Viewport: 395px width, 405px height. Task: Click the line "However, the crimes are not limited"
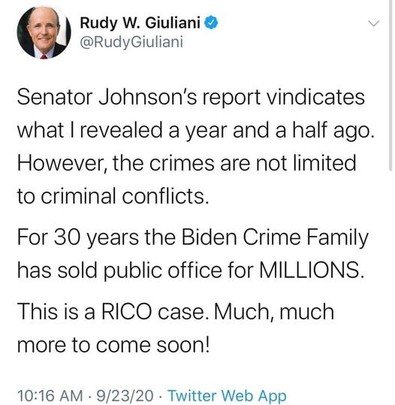187,163
